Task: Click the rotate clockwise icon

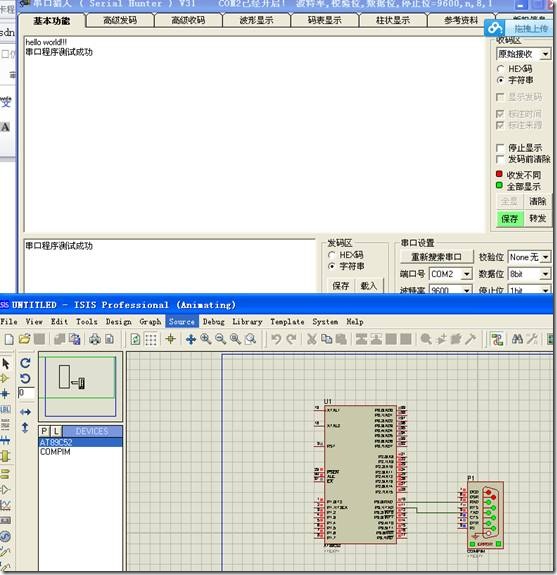Action: click(x=25, y=363)
